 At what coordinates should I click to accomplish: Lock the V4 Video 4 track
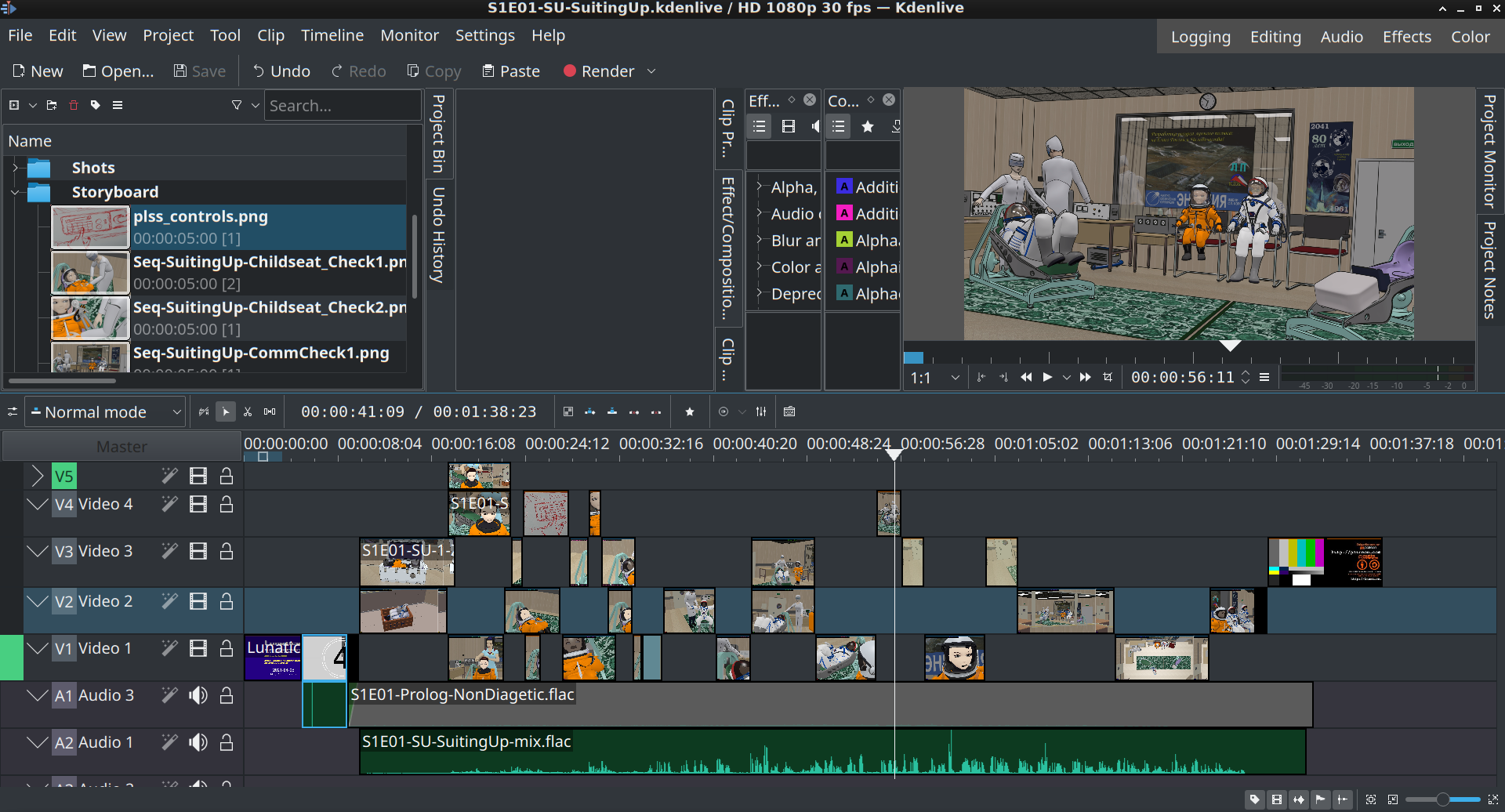[227, 504]
